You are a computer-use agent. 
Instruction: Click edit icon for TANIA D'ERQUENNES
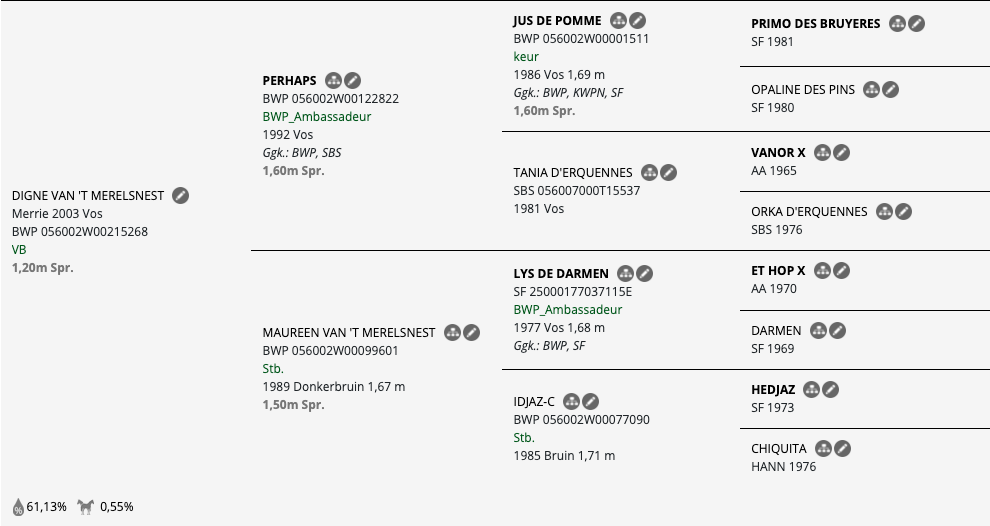[x=669, y=172]
